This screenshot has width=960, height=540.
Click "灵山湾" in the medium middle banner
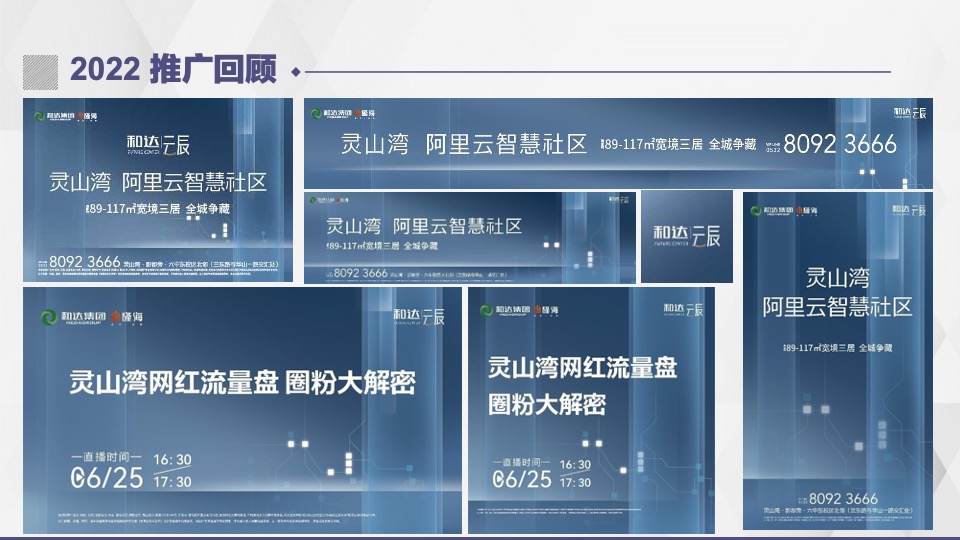tap(353, 227)
